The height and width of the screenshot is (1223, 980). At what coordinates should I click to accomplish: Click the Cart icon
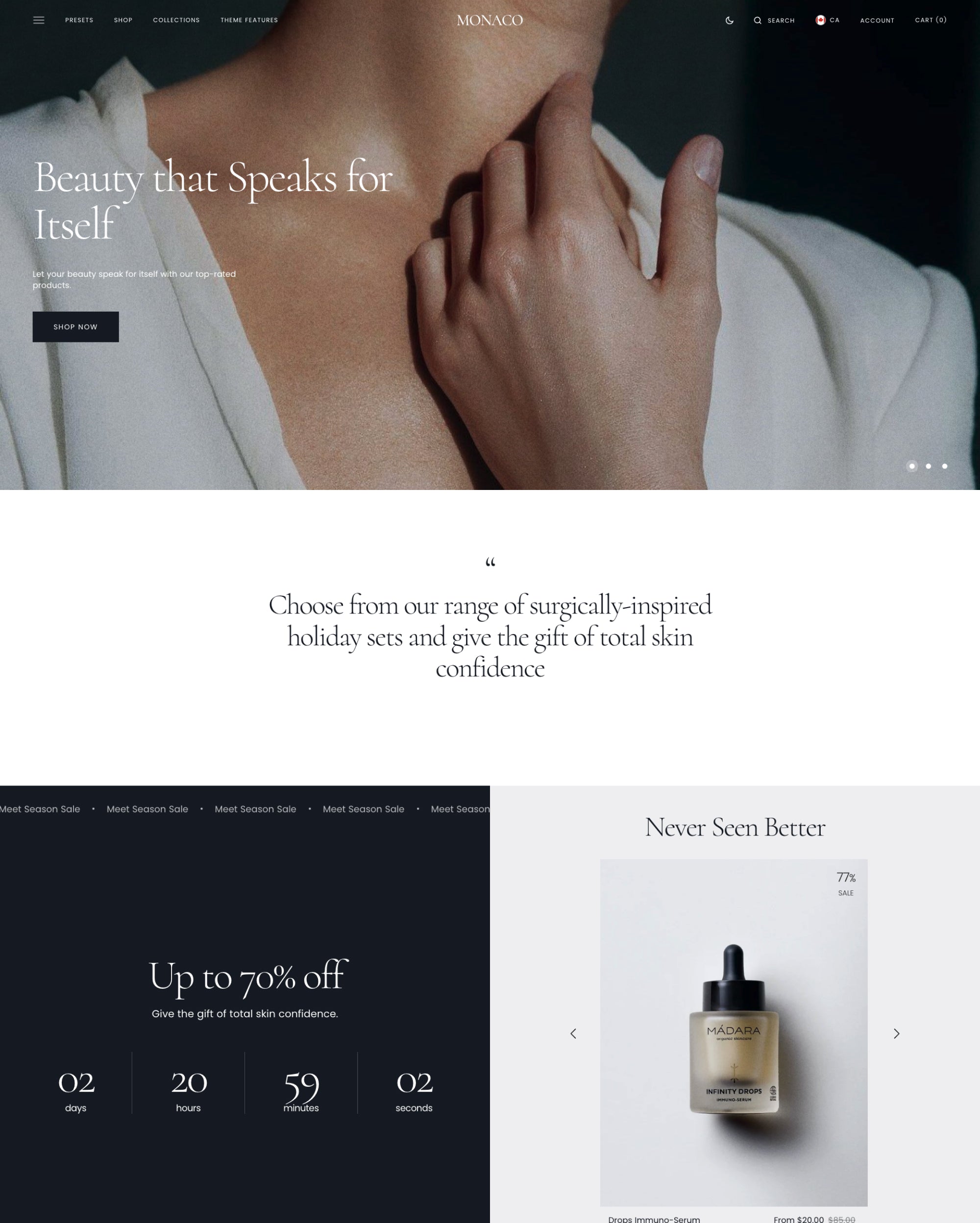coord(930,20)
